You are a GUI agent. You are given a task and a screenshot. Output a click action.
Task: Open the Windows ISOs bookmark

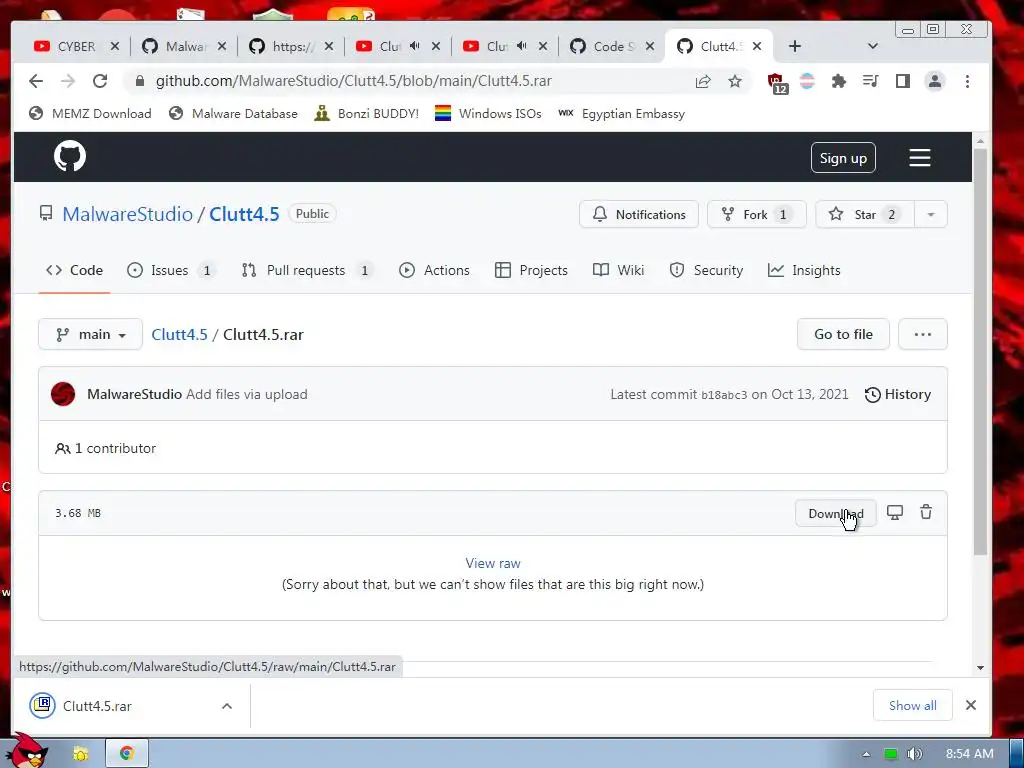(488, 114)
